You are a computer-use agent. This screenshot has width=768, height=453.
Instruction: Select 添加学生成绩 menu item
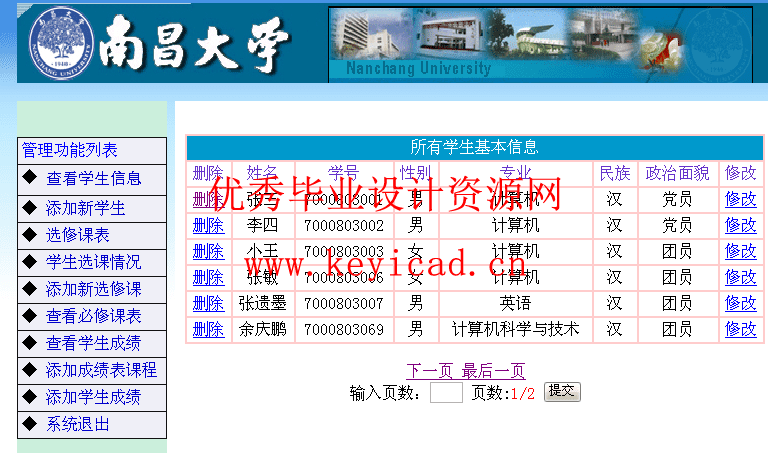pyautogui.click(x=93, y=397)
